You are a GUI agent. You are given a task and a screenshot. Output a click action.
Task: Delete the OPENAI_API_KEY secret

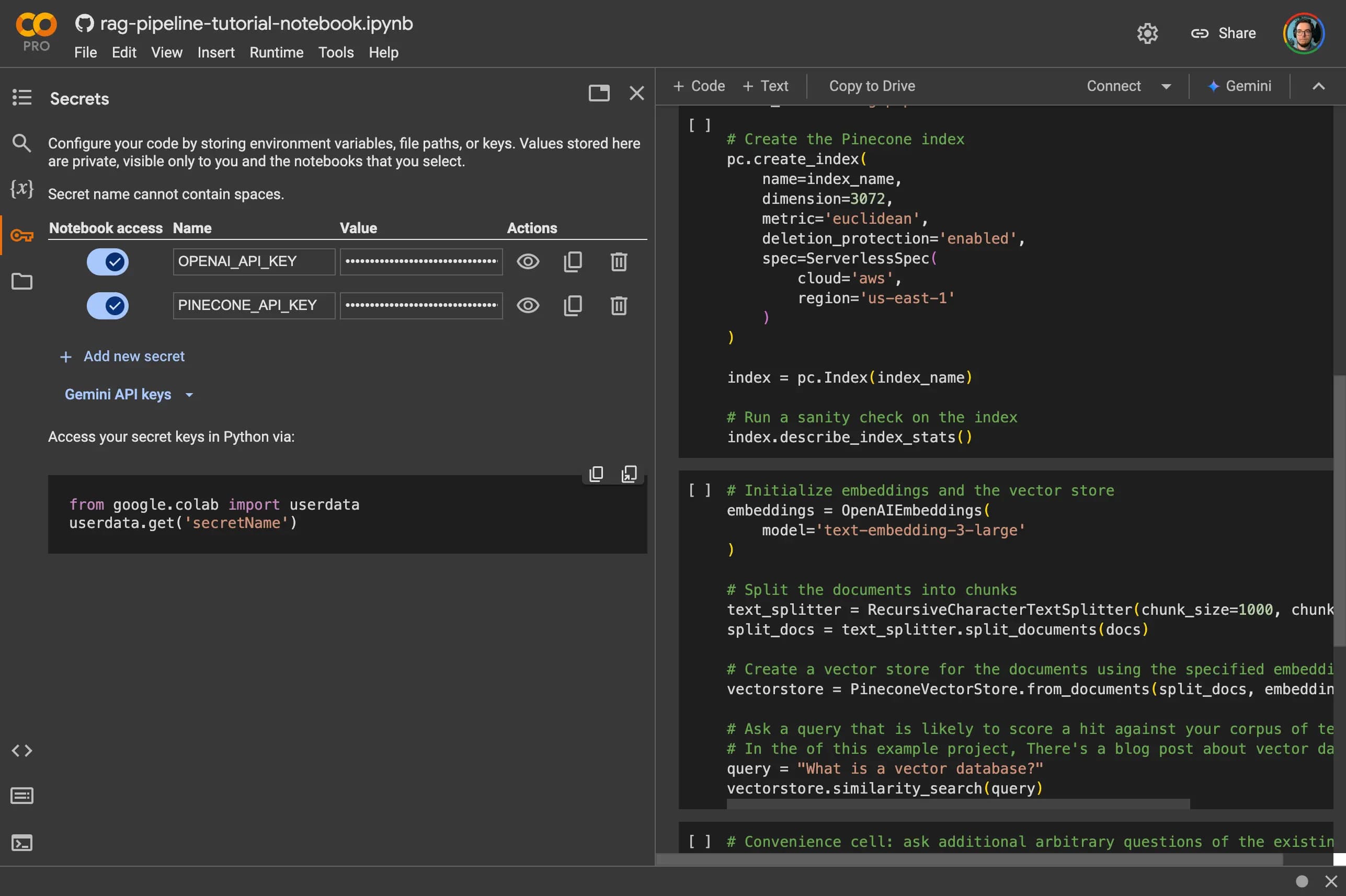click(619, 262)
